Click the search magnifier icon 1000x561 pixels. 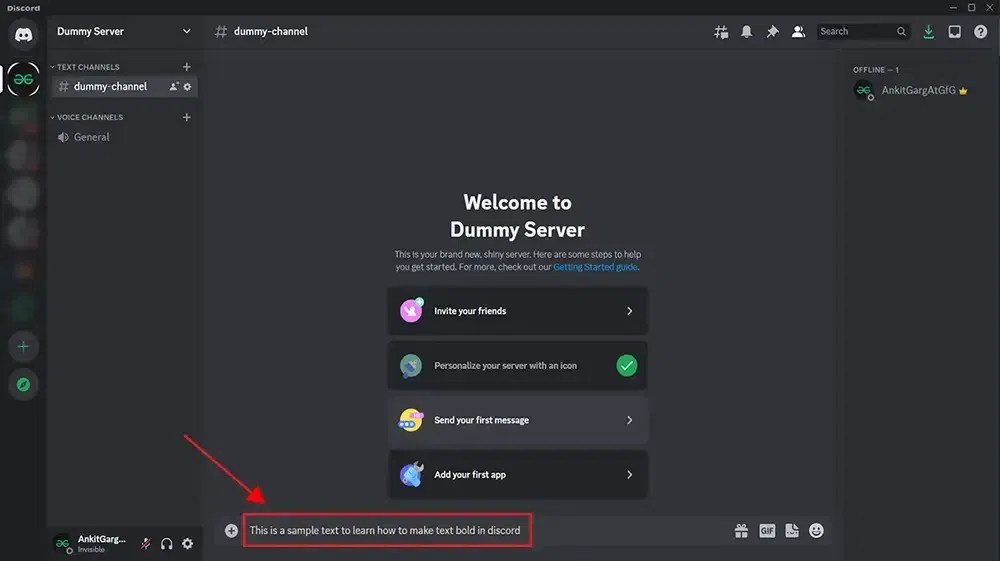[901, 31]
